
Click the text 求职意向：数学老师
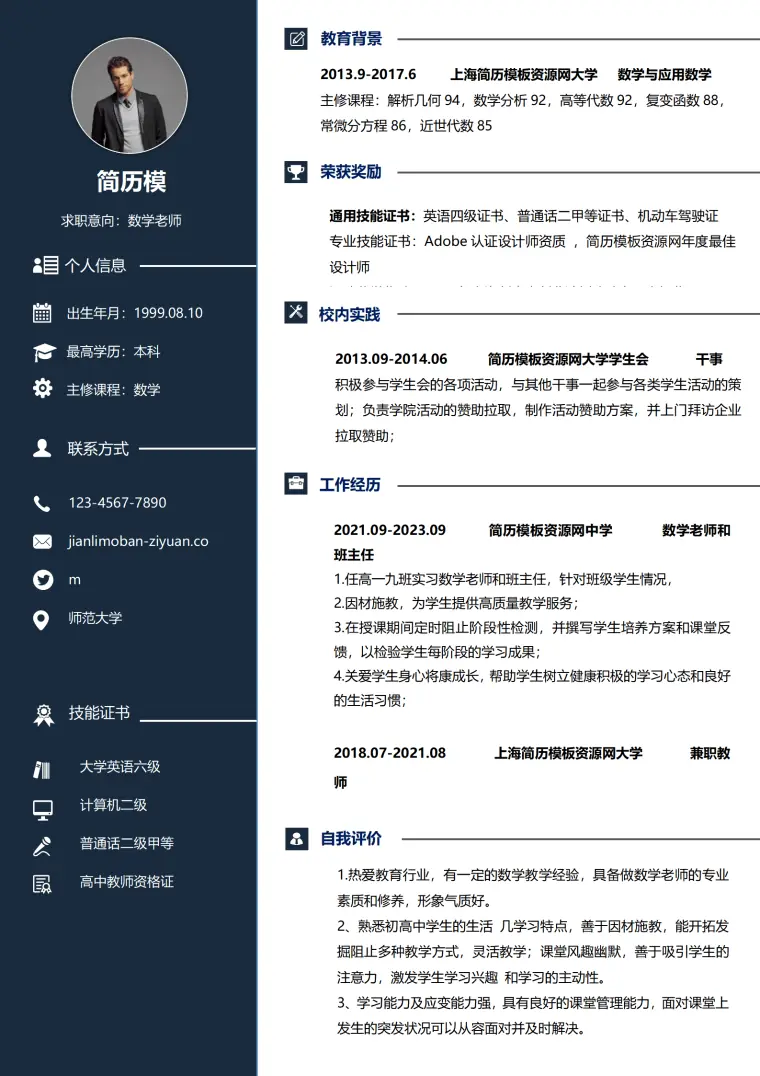coord(121,220)
